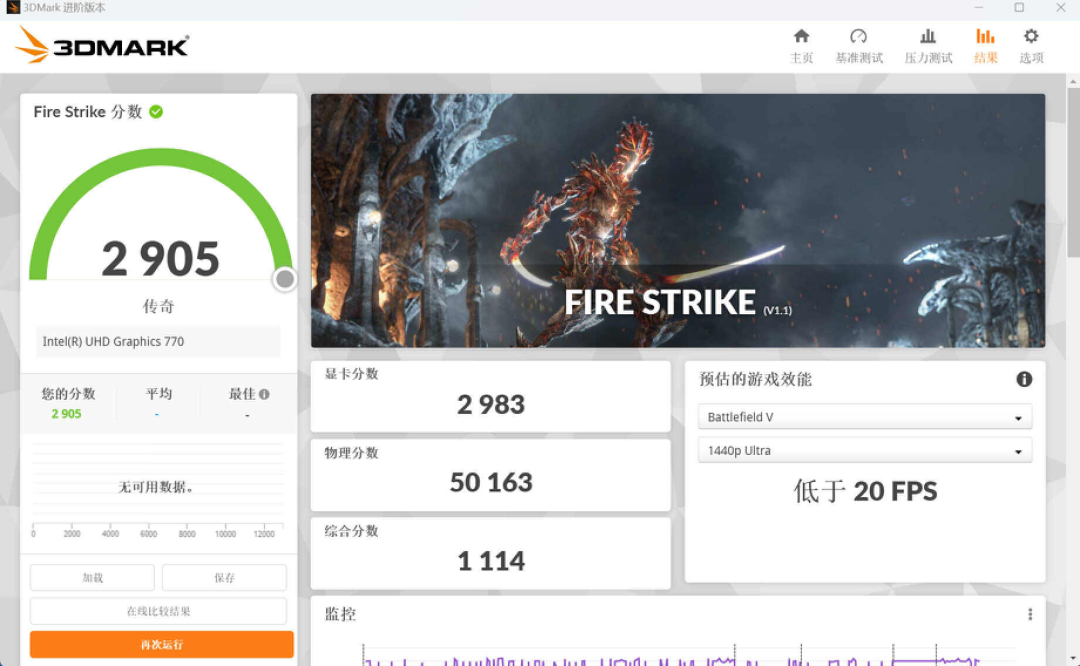Screen dimensions: 1080x666
Task: Click the info icon in 预估的游戏效能
Action: click(x=1024, y=379)
